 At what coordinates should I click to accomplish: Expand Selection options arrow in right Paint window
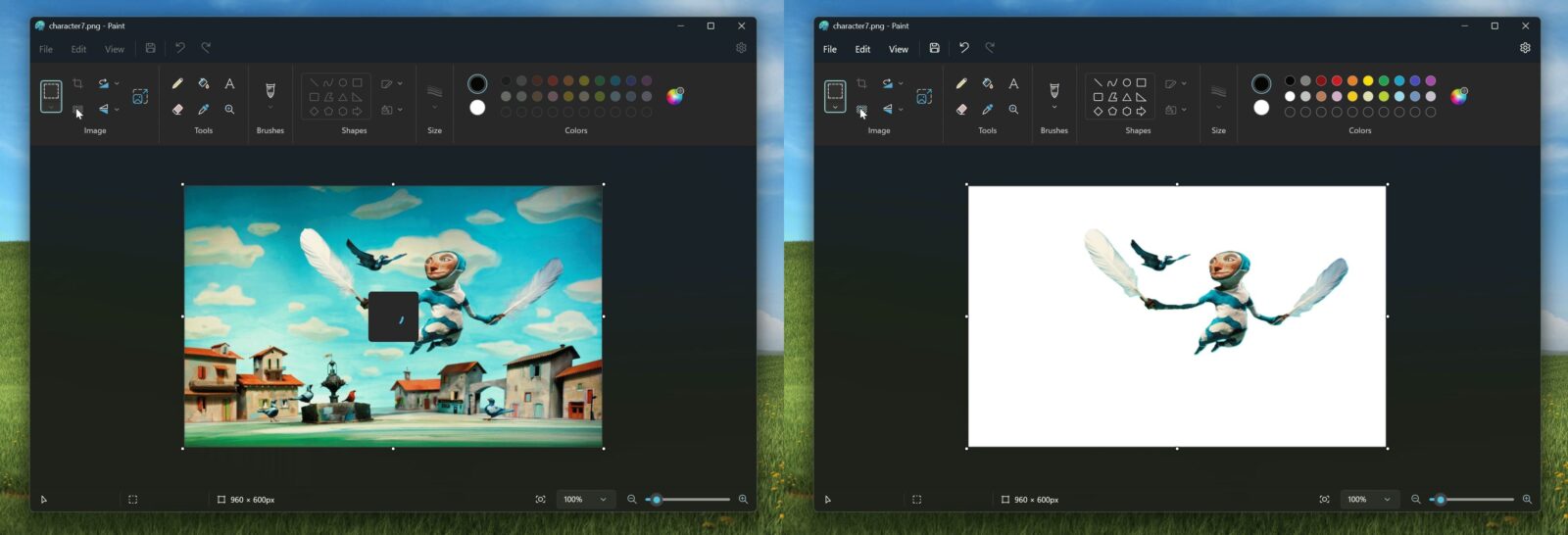835,108
